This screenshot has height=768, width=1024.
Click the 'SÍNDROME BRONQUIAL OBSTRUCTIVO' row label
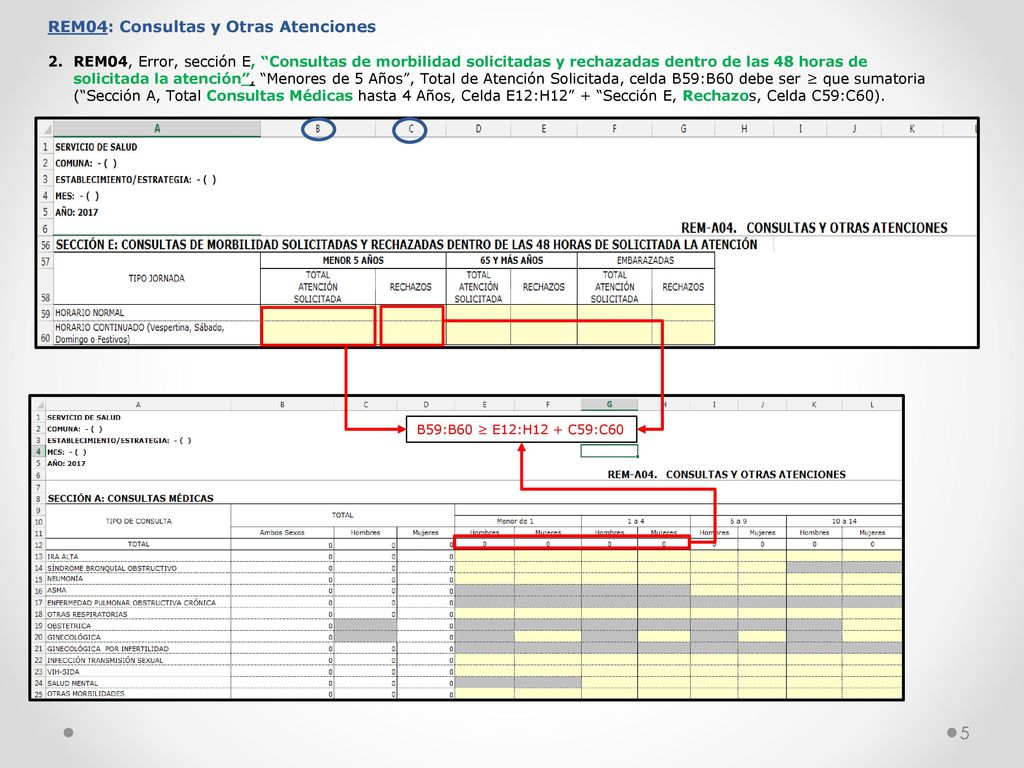point(112,568)
